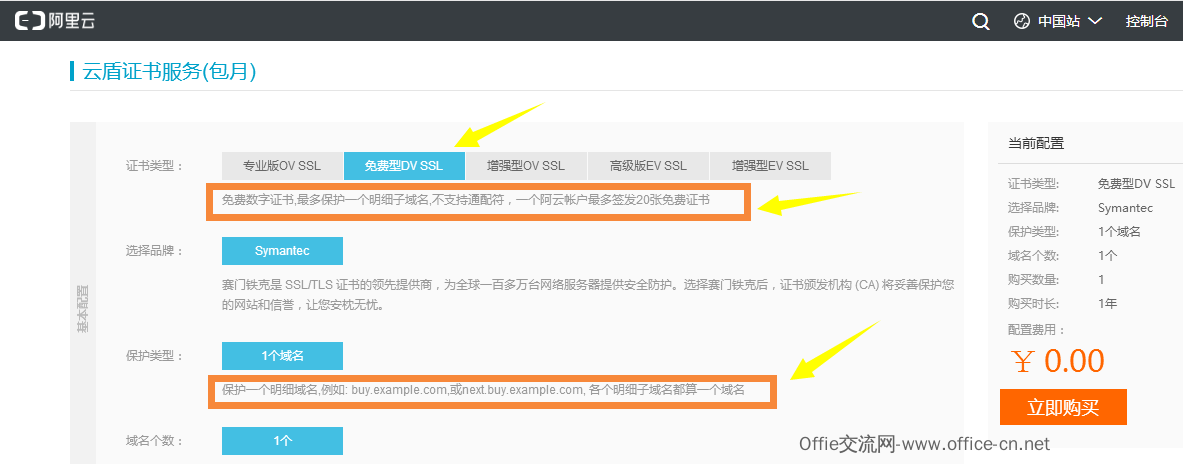The width and height of the screenshot is (1183, 464).
Task: Select the 1个 domain count option
Action: tap(282, 441)
